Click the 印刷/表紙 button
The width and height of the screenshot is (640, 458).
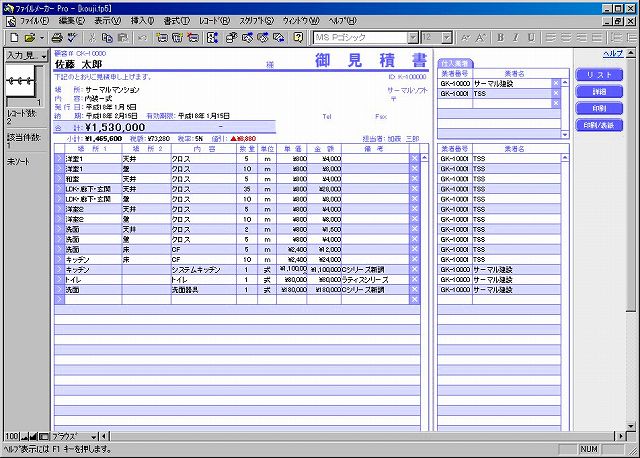point(599,126)
